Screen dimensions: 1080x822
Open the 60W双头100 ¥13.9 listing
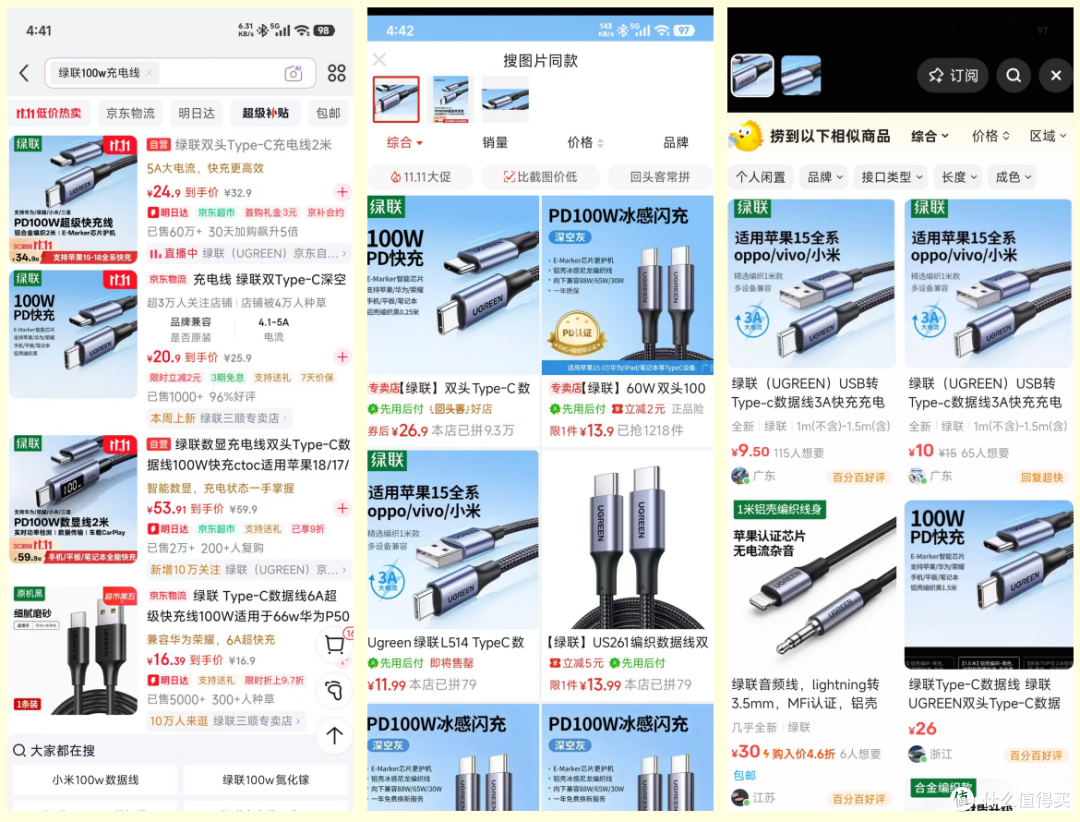point(627,318)
